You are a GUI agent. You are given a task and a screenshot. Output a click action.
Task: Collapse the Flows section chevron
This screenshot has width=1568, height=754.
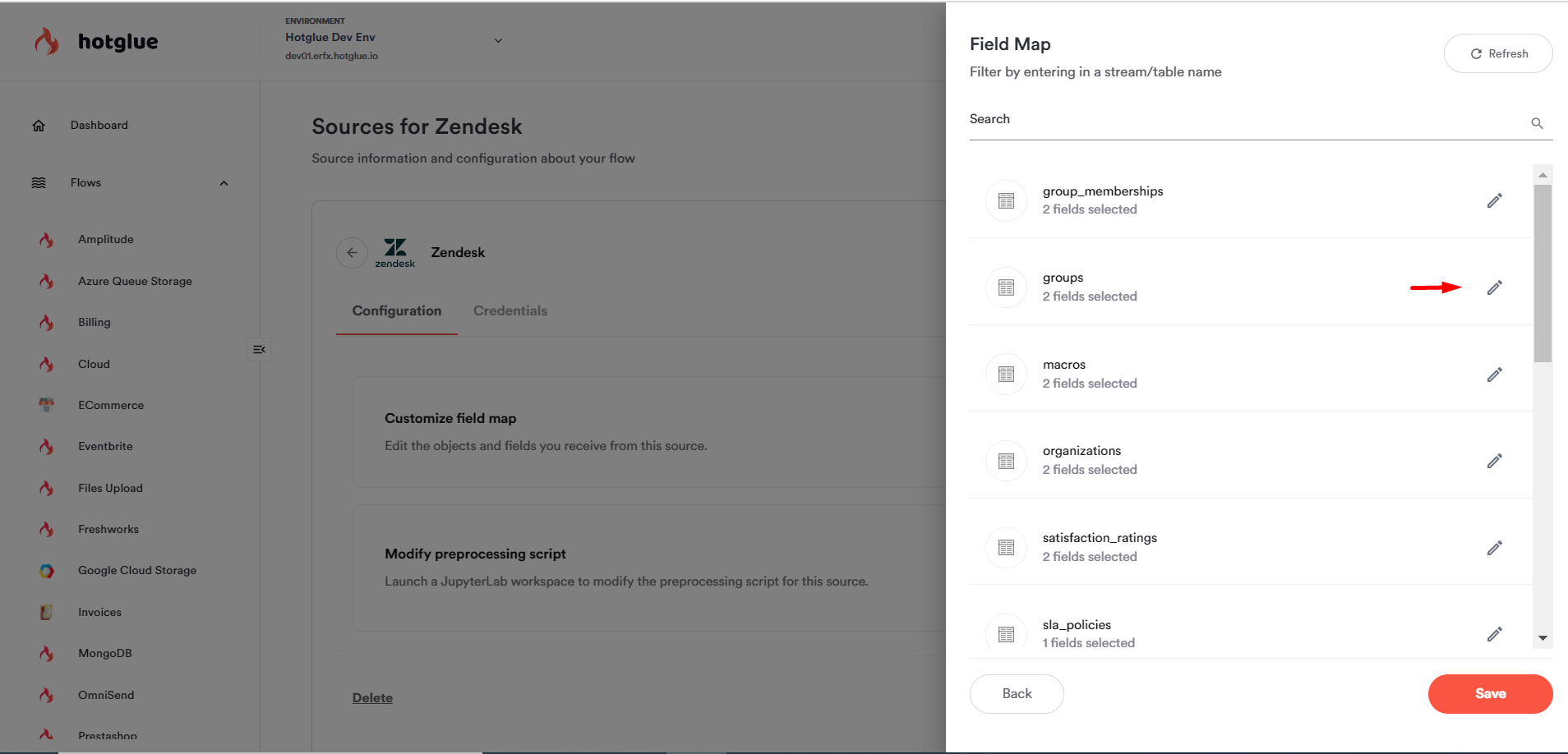pyautogui.click(x=224, y=183)
